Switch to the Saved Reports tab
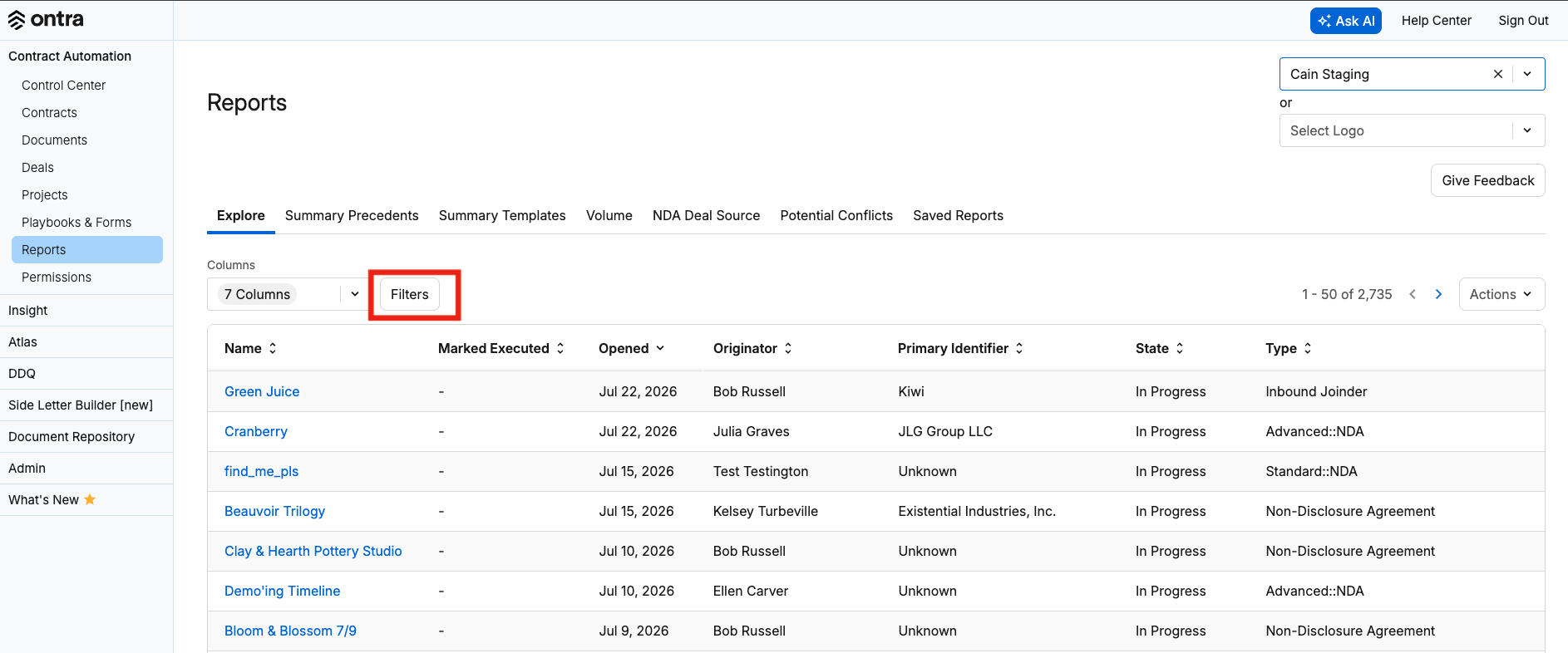The image size is (1568, 653). coord(958,215)
